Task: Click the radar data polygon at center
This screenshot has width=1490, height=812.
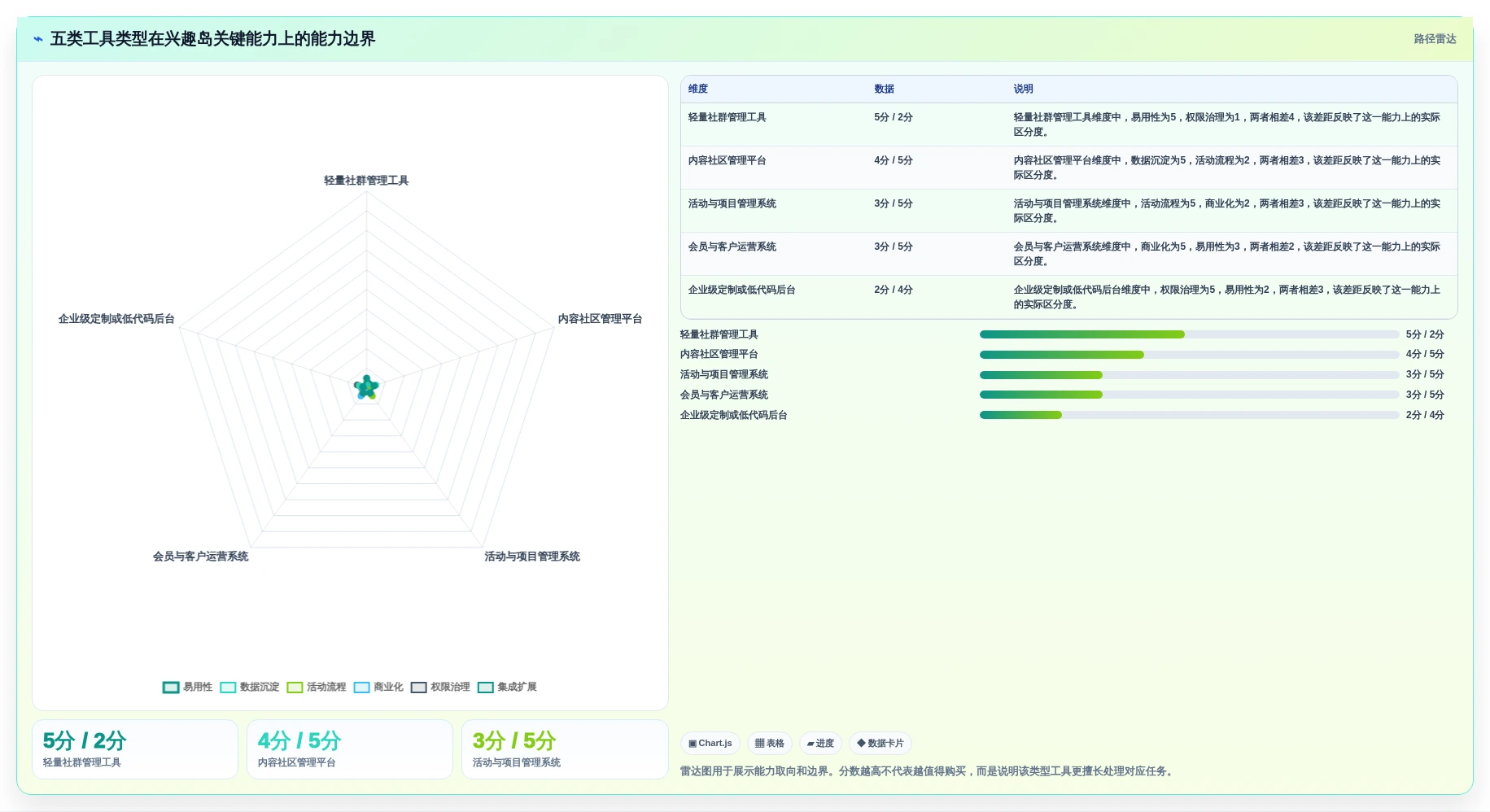Action: pyautogui.click(x=366, y=387)
